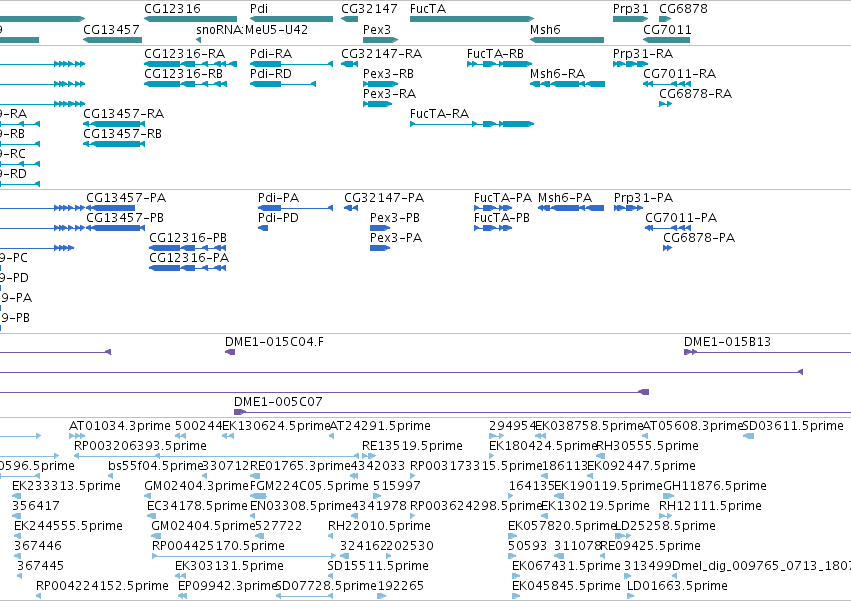Select the Pex3 gene label
851x601 pixels.
coord(377,29)
